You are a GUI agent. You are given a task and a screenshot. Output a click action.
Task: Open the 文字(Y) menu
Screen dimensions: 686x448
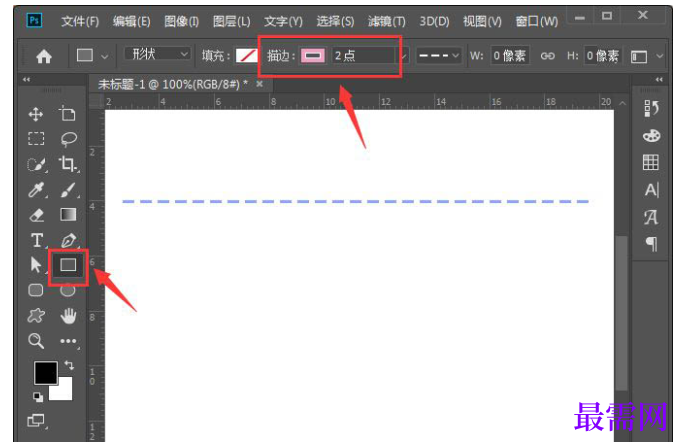click(x=283, y=21)
